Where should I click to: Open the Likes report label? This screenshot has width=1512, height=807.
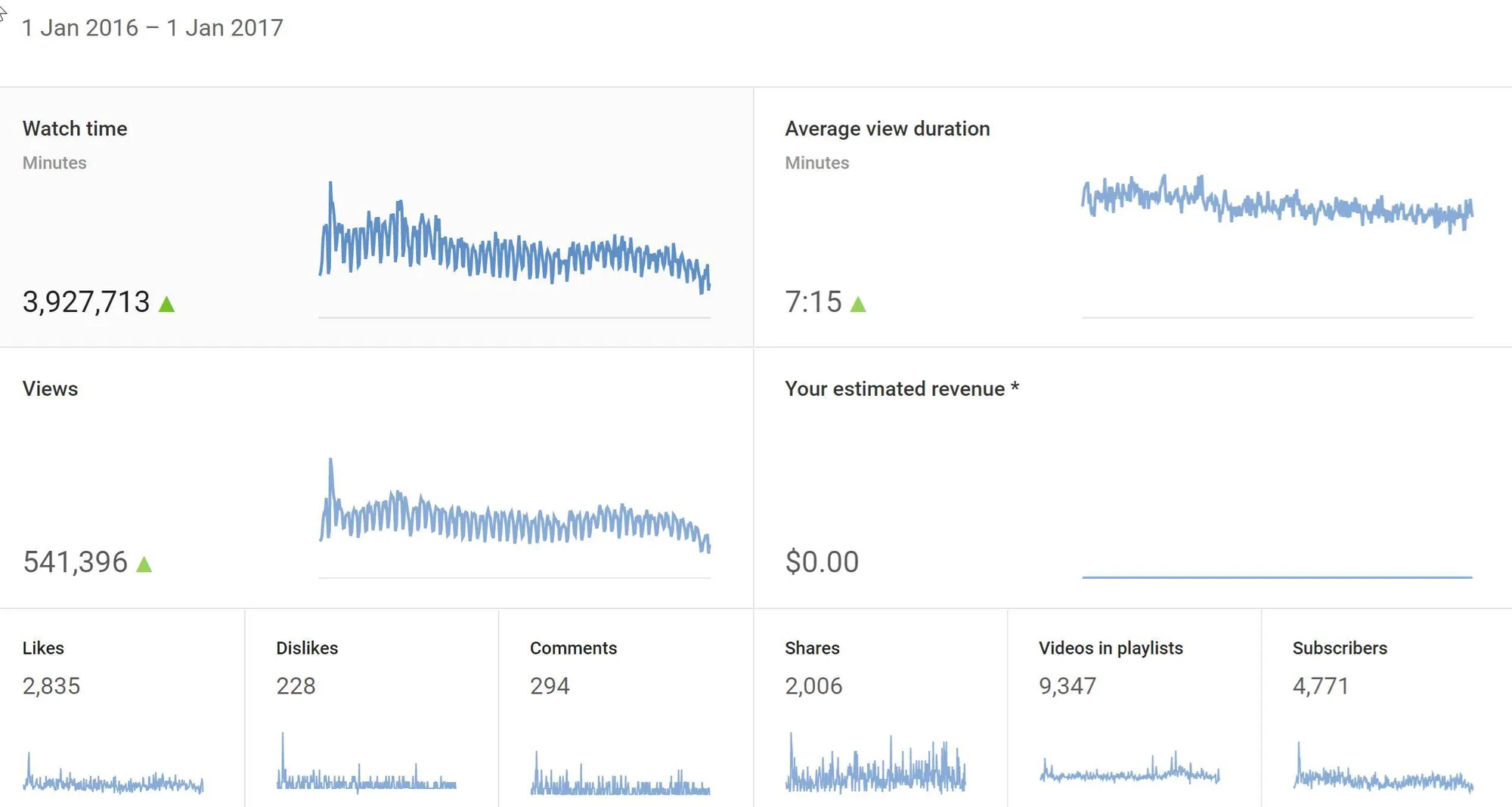(x=43, y=648)
